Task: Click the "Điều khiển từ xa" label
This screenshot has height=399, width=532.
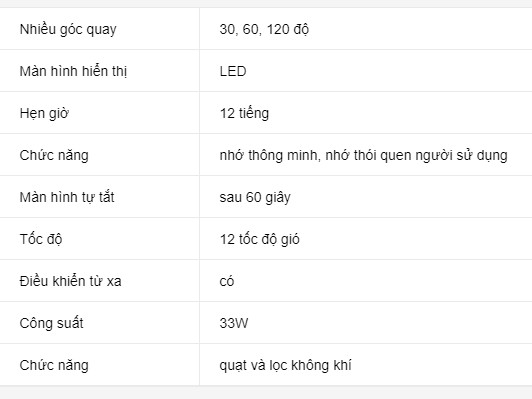Action: [71, 281]
